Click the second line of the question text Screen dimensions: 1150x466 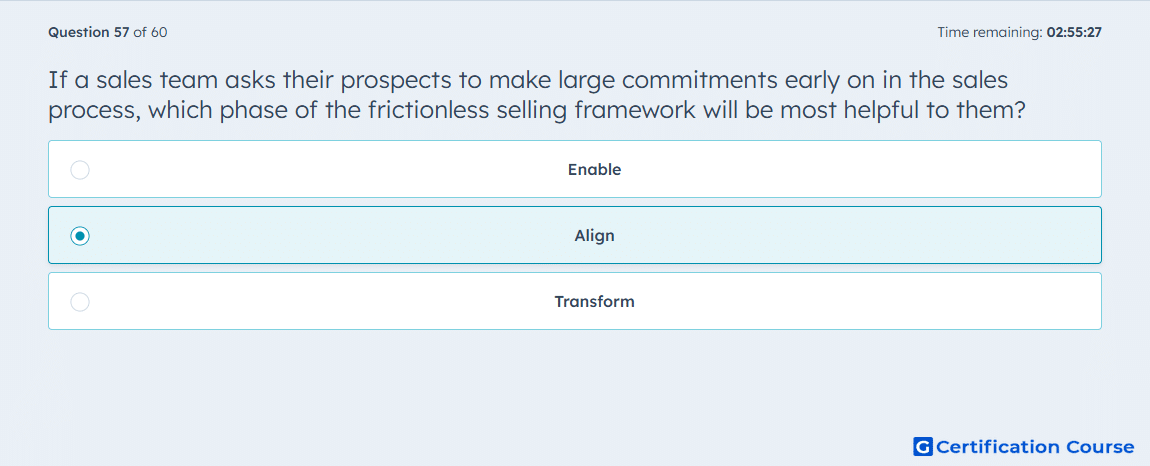click(536, 111)
